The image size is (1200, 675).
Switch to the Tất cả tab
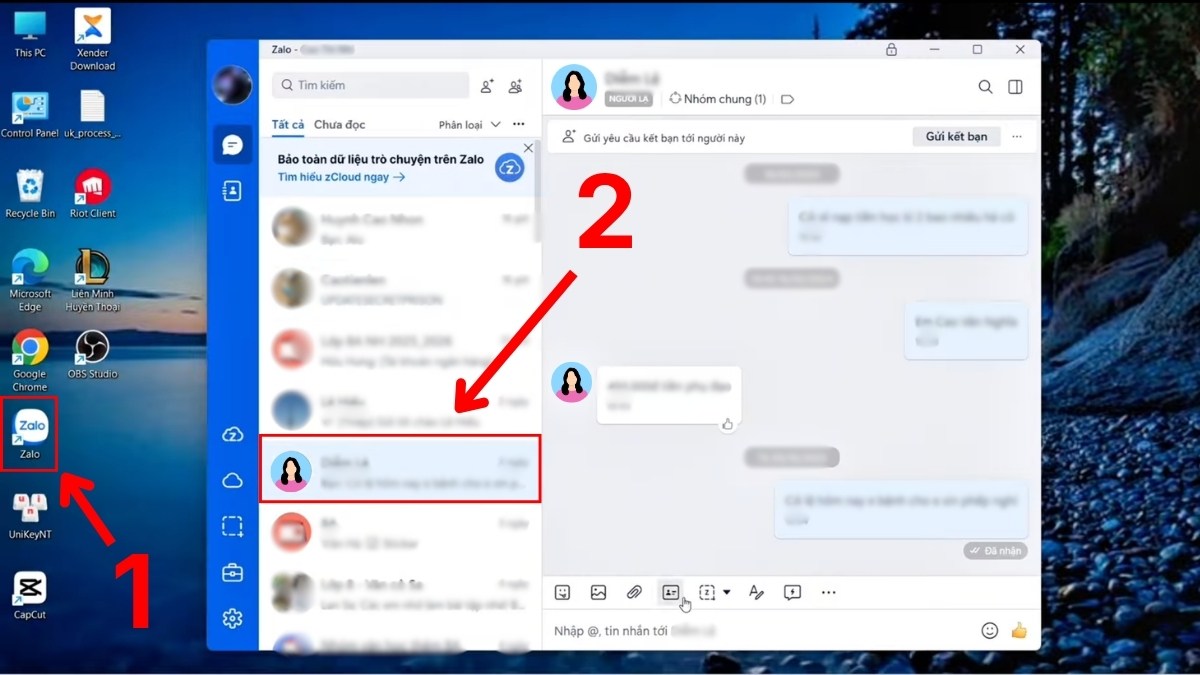(287, 125)
